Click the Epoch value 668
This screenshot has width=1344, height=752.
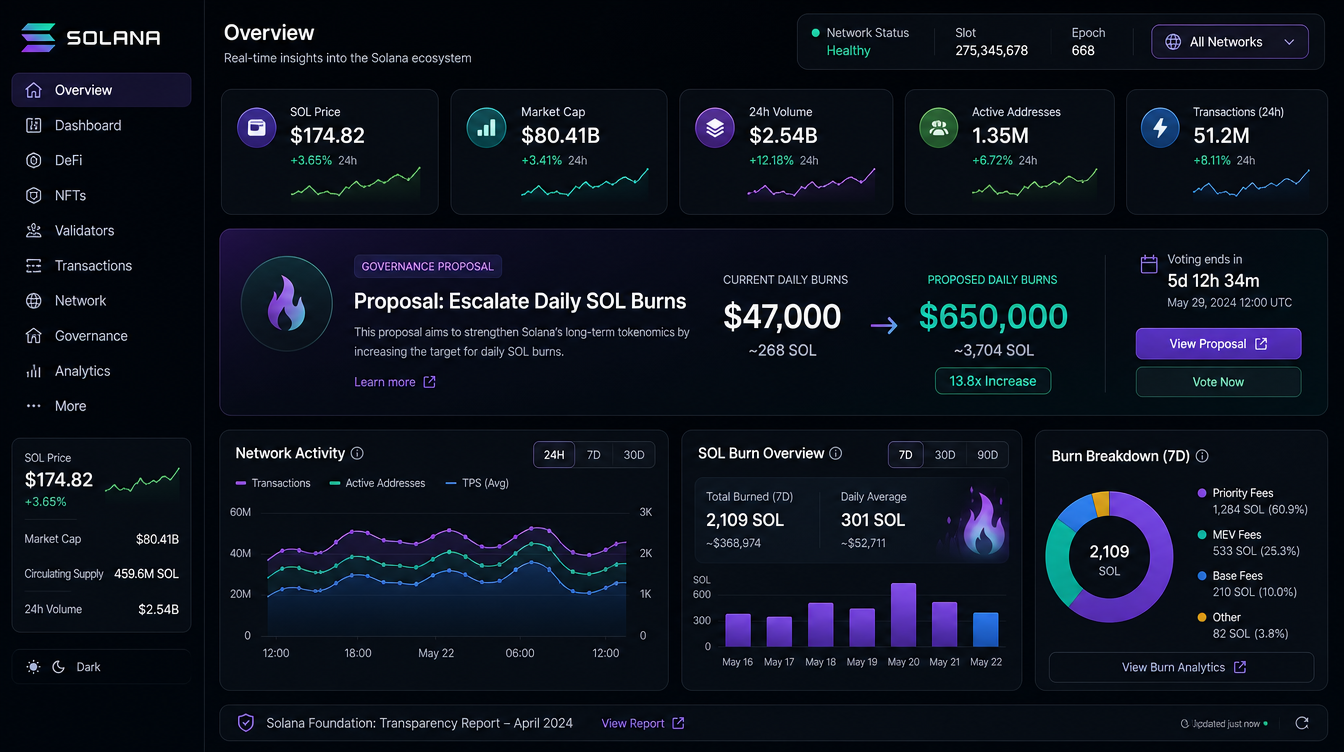[x=1083, y=51]
